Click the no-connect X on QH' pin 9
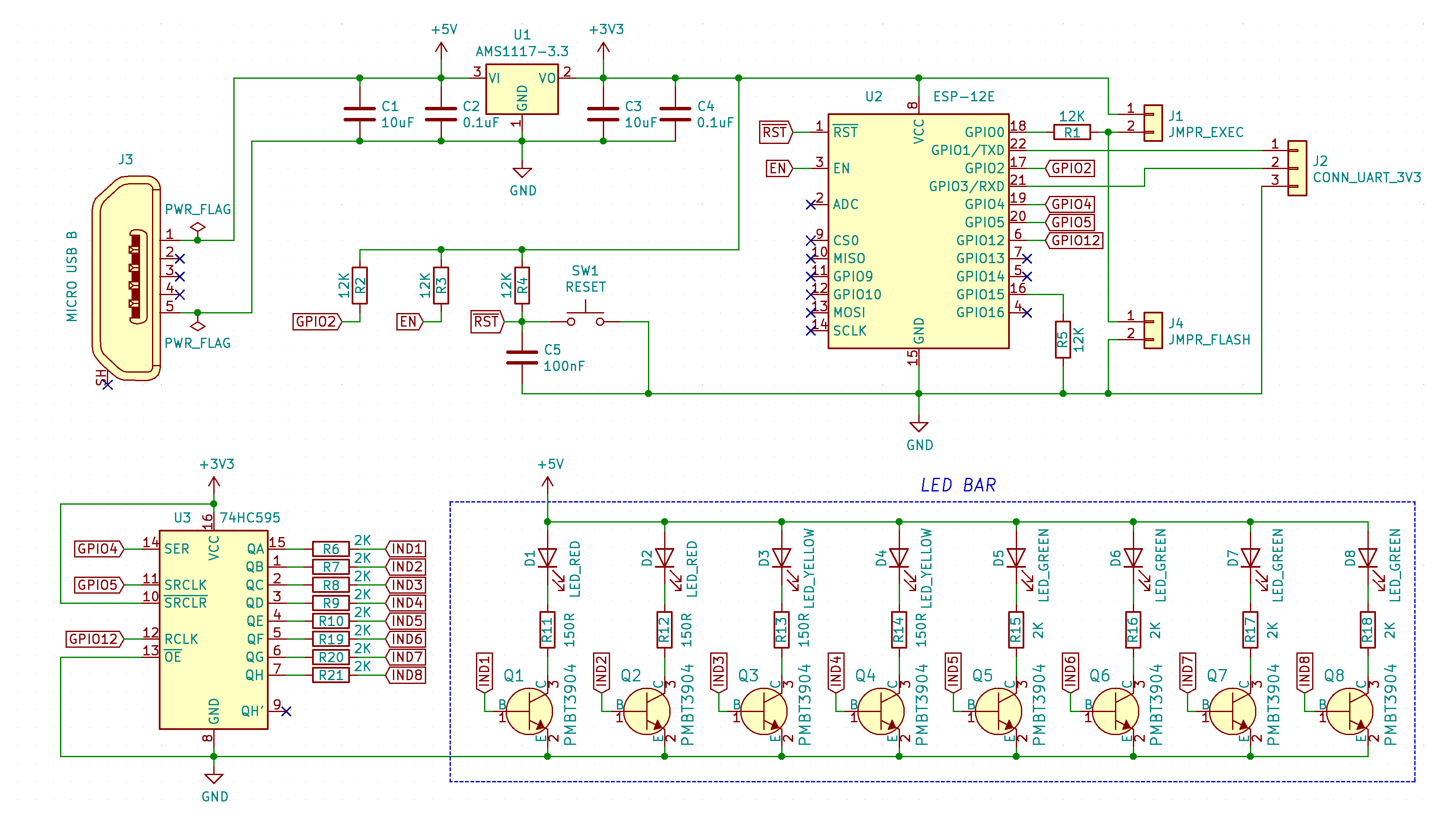 click(287, 711)
